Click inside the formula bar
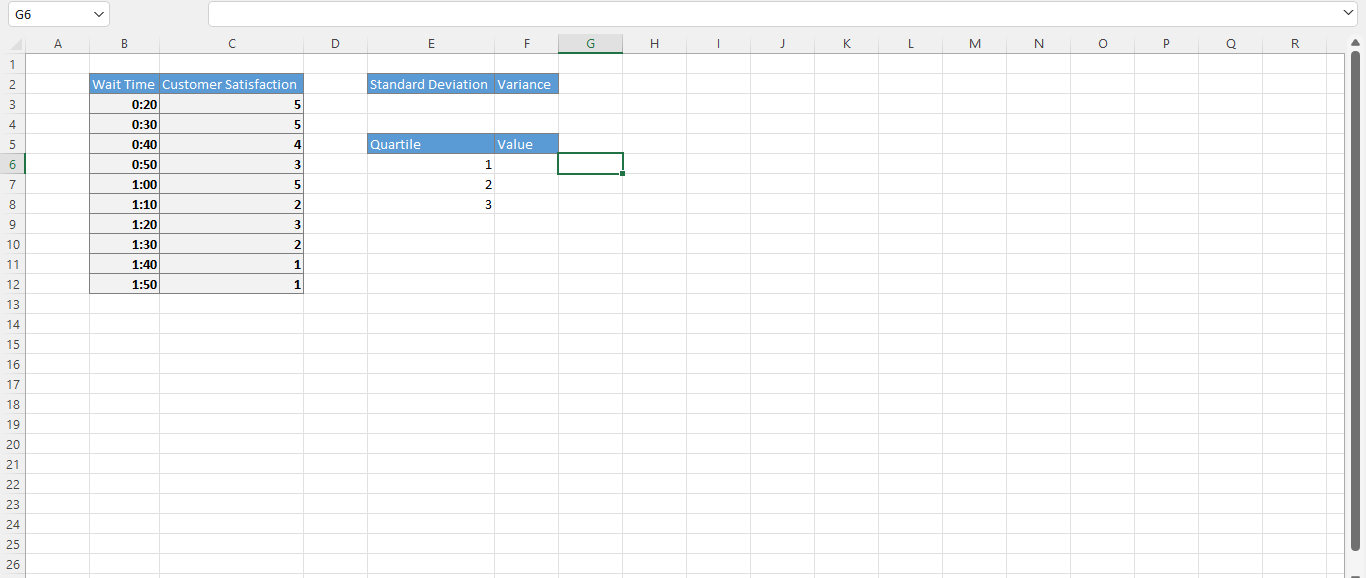 (700, 13)
